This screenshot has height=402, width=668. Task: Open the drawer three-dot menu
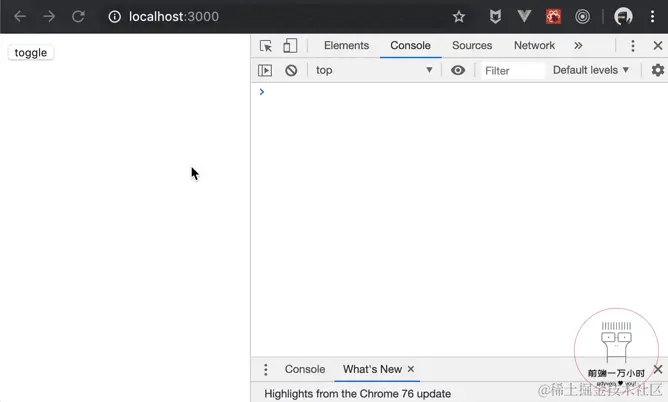click(265, 370)
